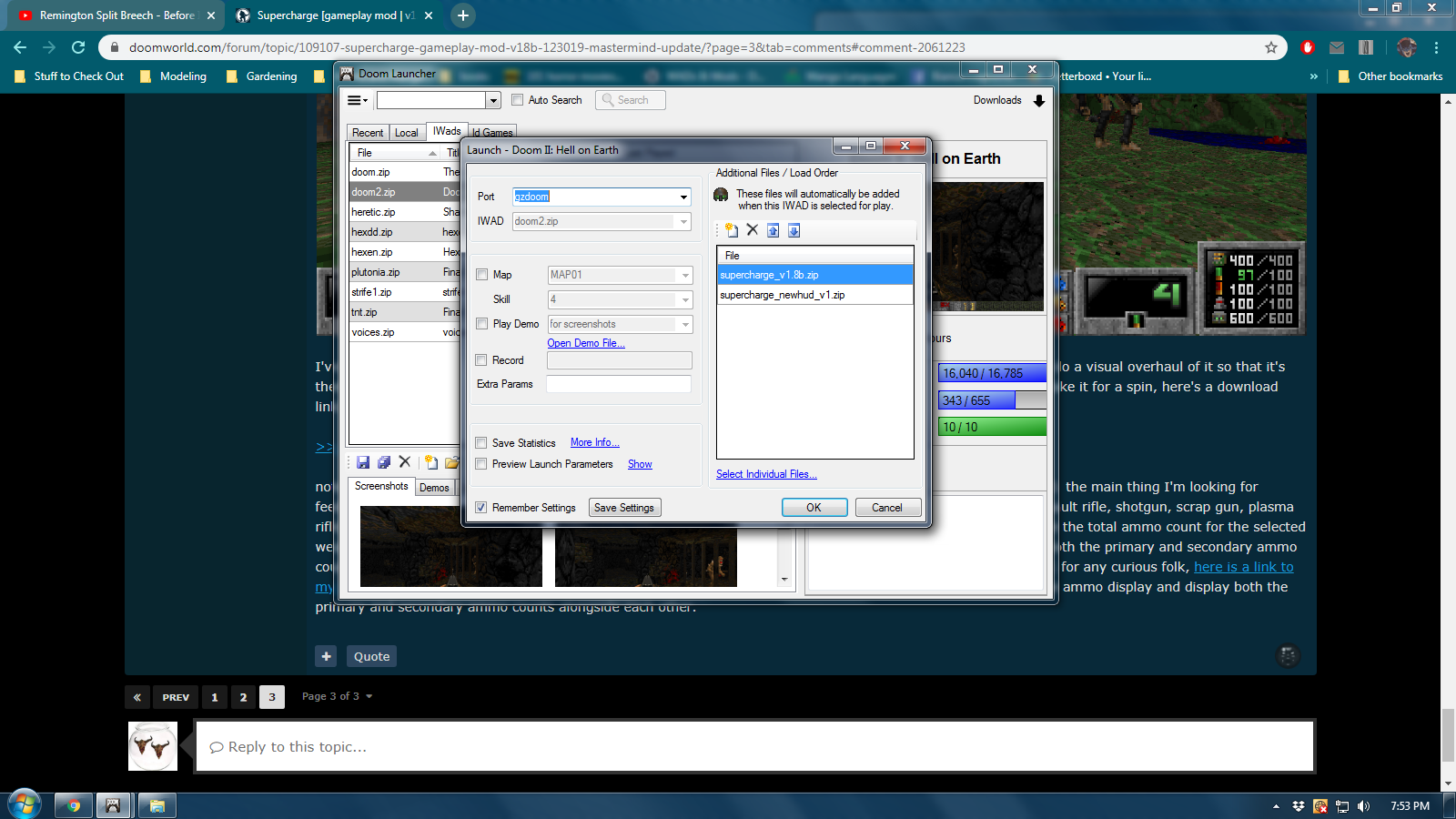Click the 343 / 655 progress bar
The width and height of the screenshot is (1456, 819).
click(x=992, y=400)
